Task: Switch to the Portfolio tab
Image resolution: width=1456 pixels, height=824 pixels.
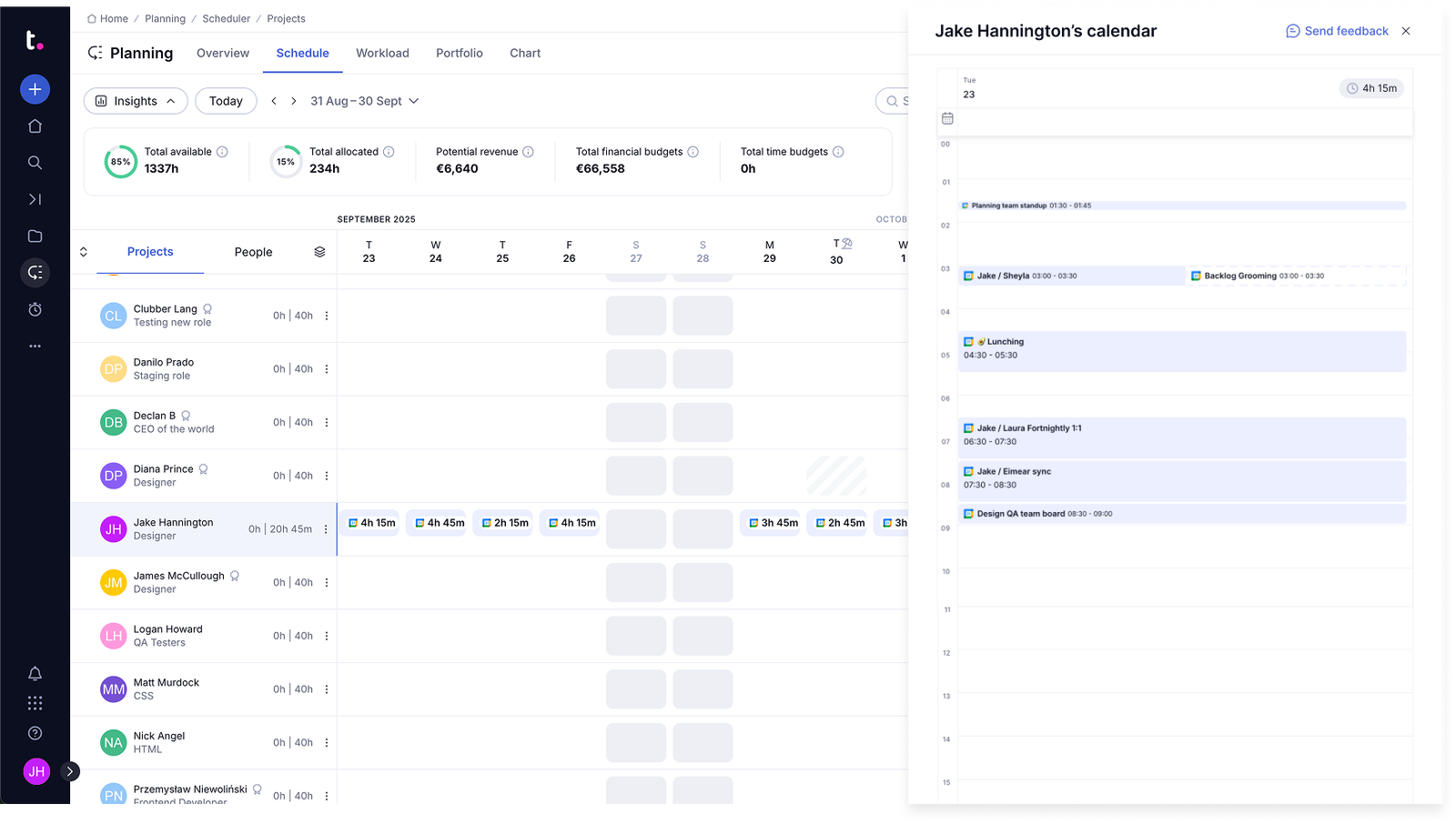Action: pos(459,53)
